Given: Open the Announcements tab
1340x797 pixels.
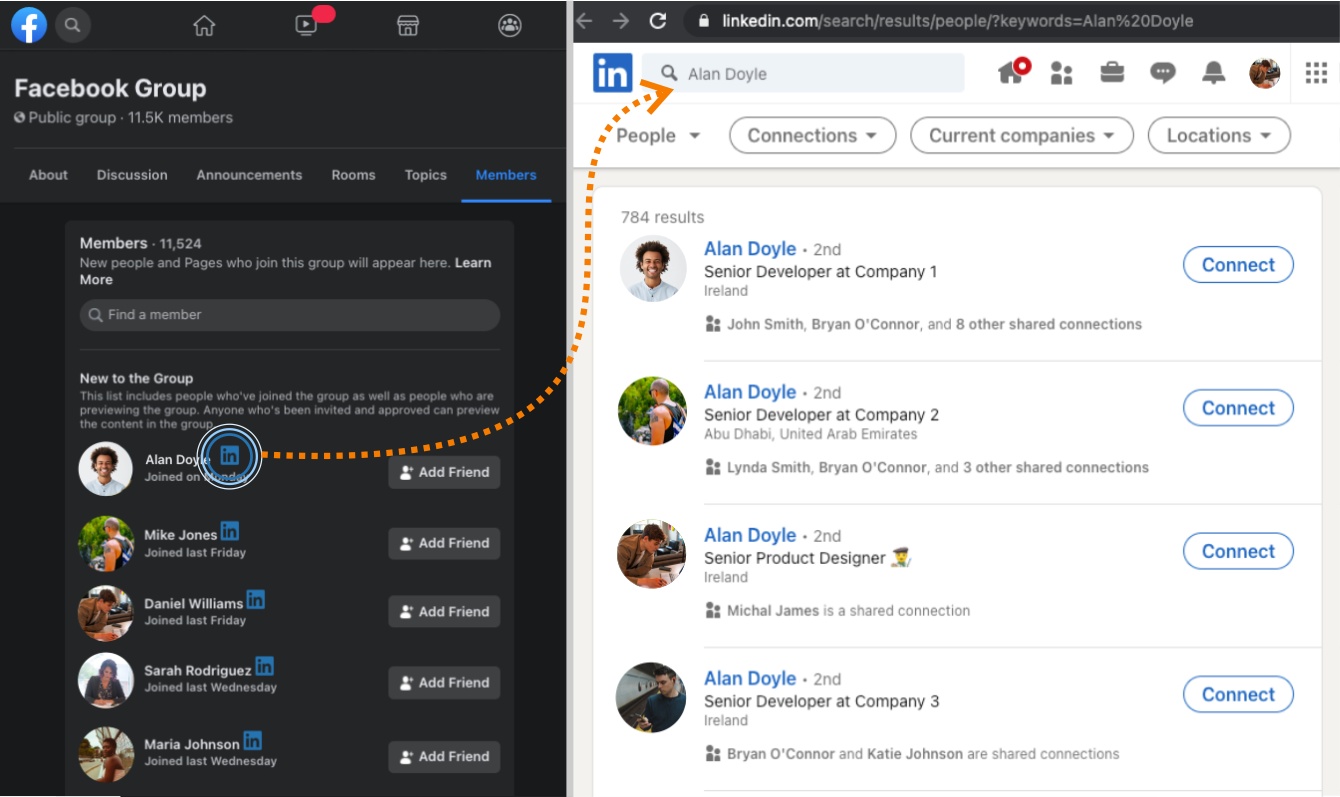Looking at the screenshot, I should tap(249, 175).
